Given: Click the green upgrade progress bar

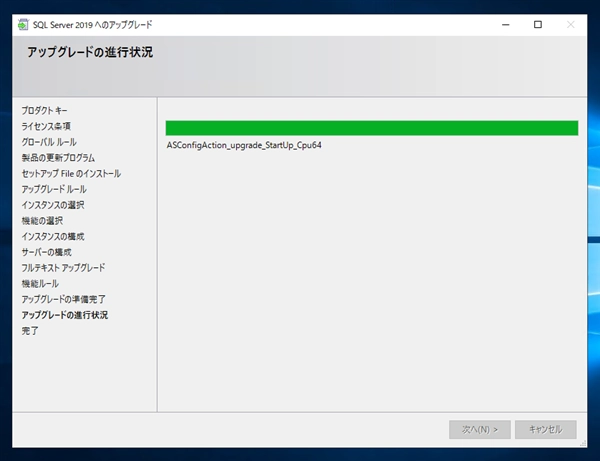Looking at the screenshot, I should coord(372,128).
